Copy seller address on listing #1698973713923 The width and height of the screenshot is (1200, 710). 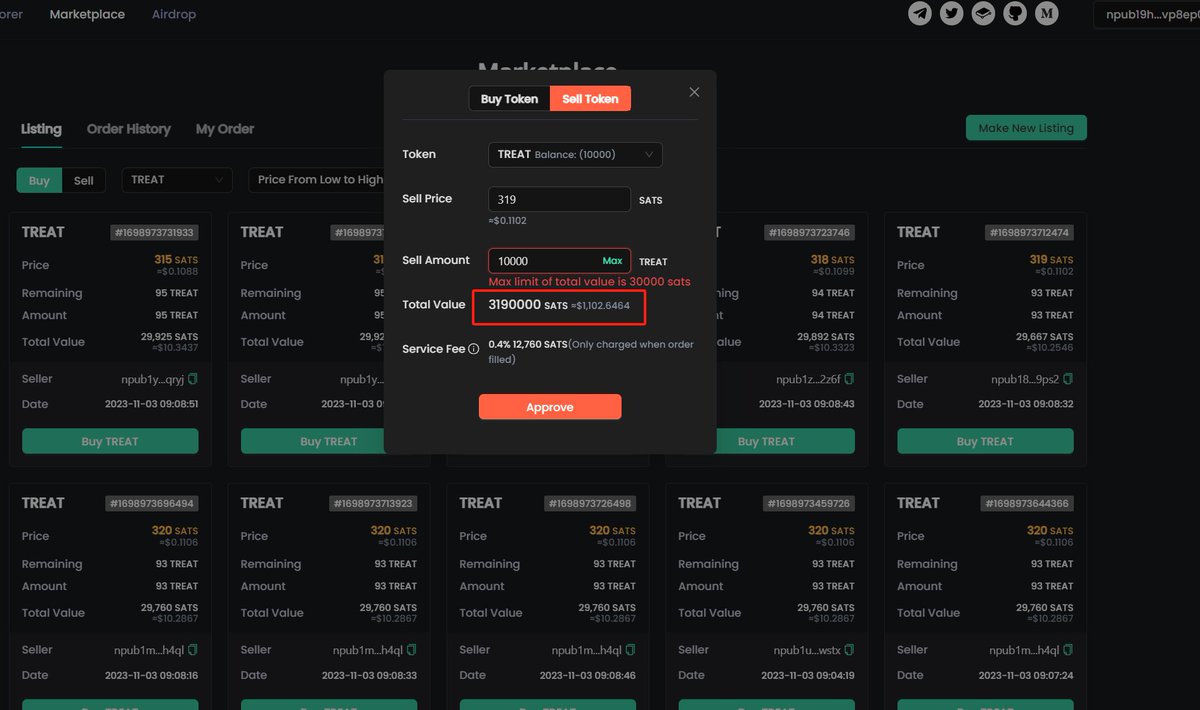pyautogui.click(x=412, y=650)
